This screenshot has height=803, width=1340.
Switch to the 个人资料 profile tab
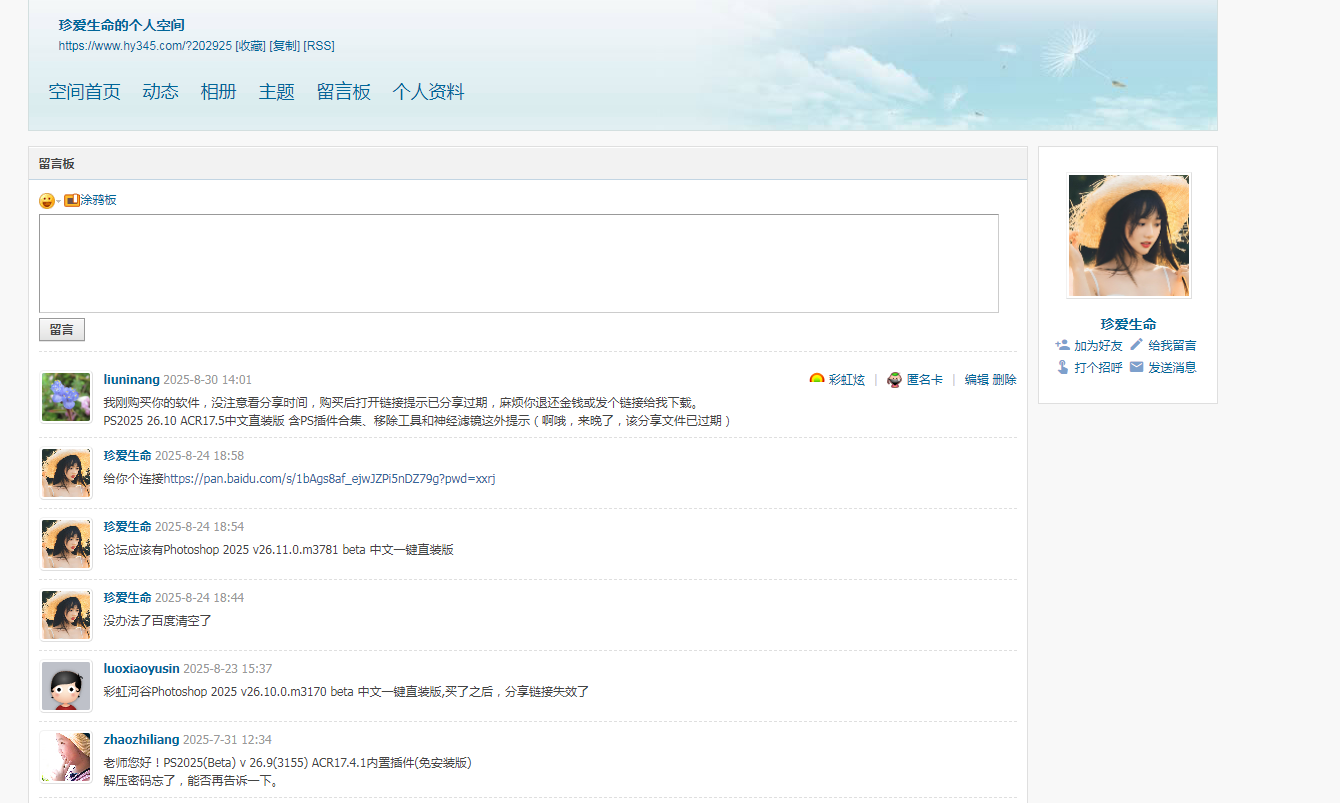428,92
